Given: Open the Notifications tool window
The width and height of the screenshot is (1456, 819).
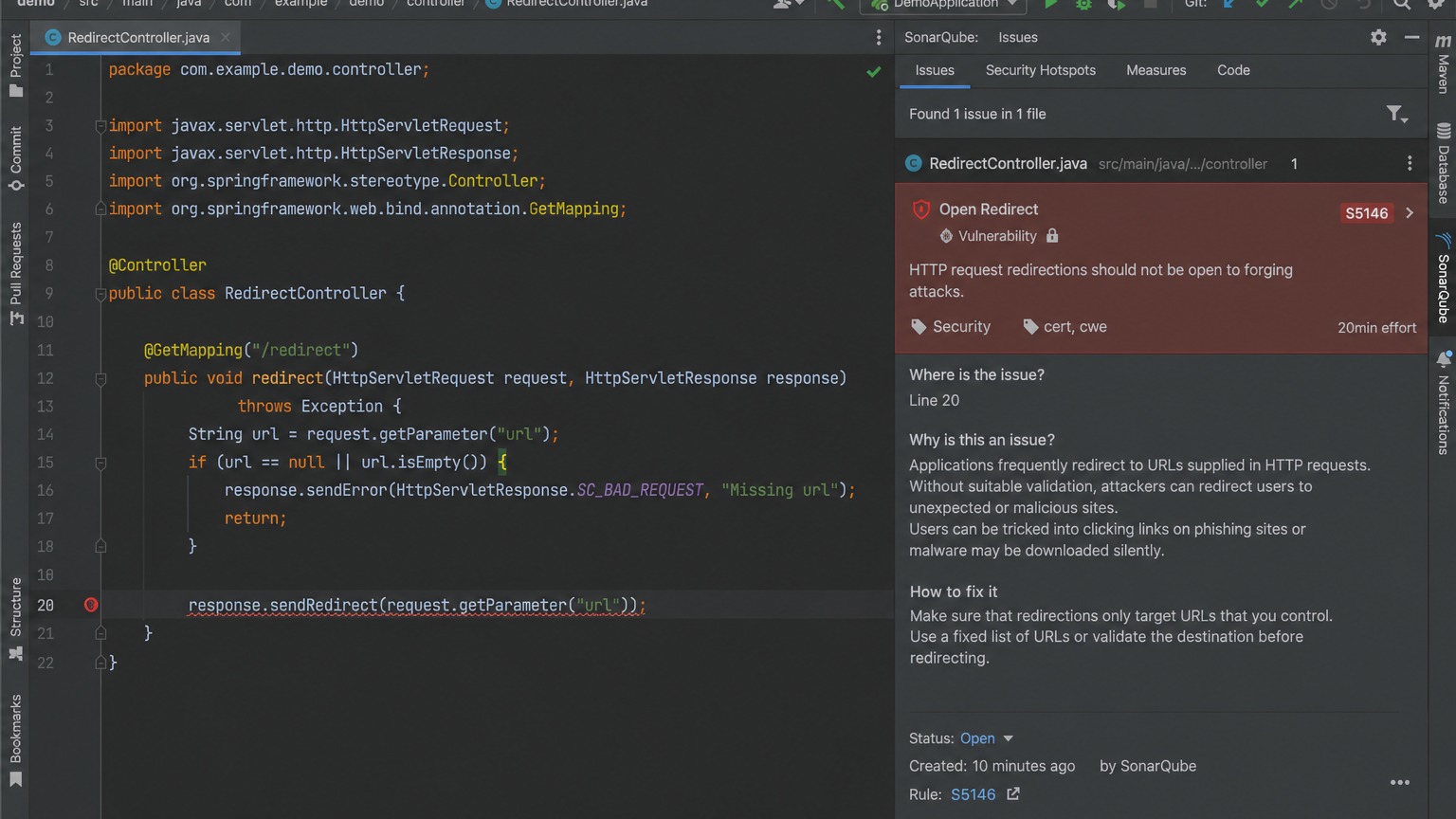Looking at the screenshot, I should pos(1443,403).
